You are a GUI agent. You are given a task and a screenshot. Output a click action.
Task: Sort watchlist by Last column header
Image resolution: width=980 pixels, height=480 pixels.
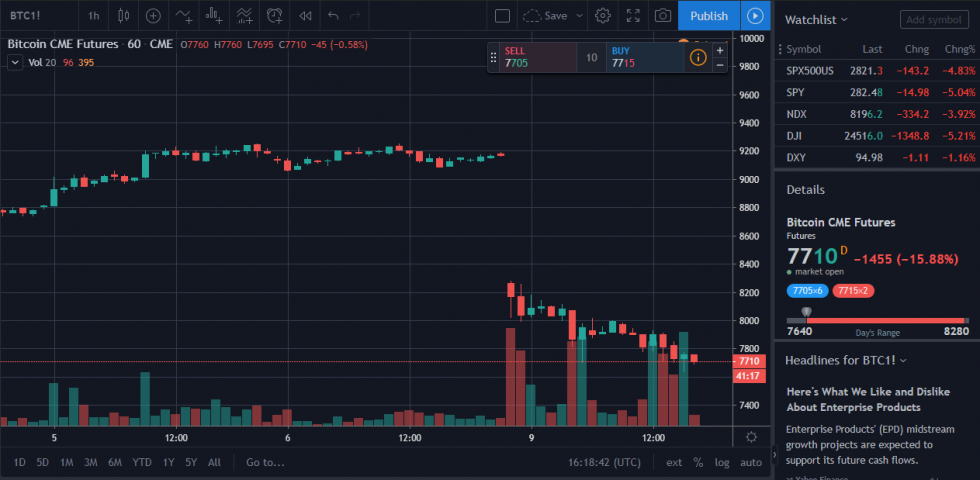872,49
